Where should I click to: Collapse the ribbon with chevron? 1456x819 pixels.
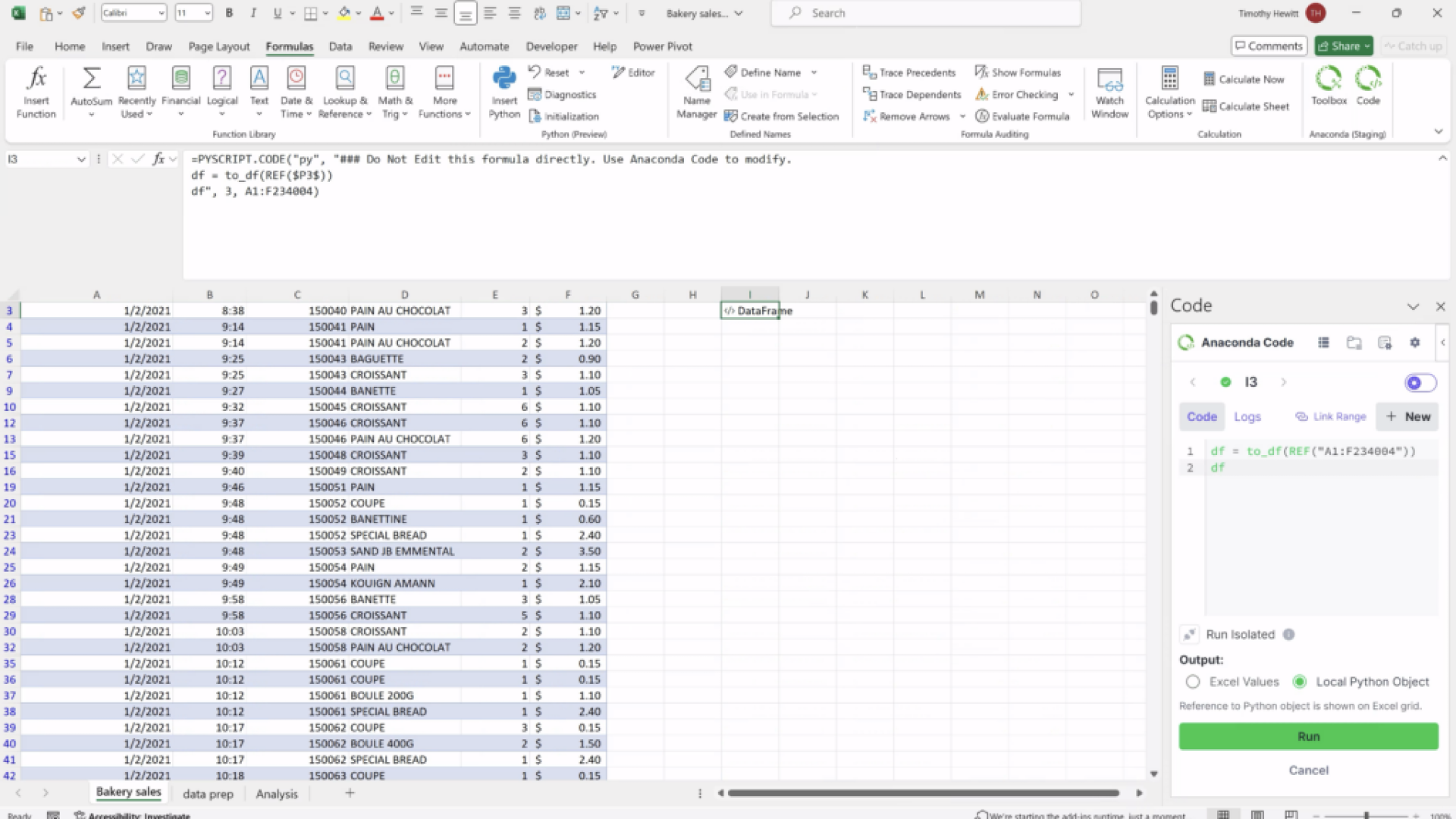(1438, 132)
